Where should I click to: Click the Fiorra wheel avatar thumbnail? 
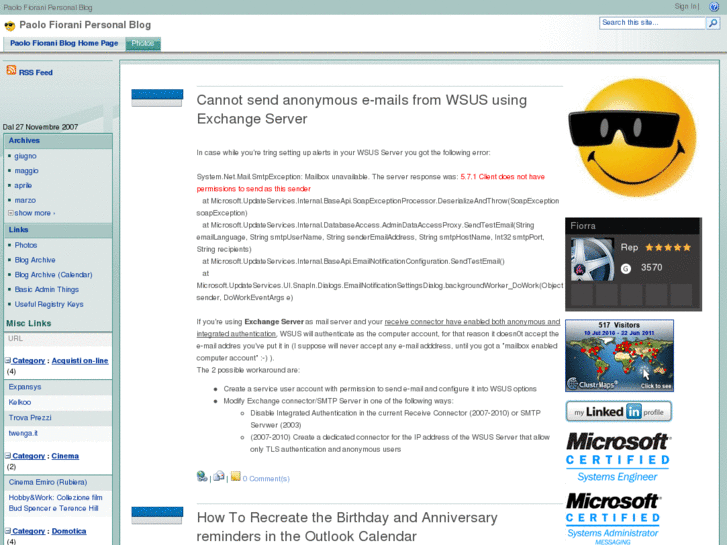click(592, 259)
